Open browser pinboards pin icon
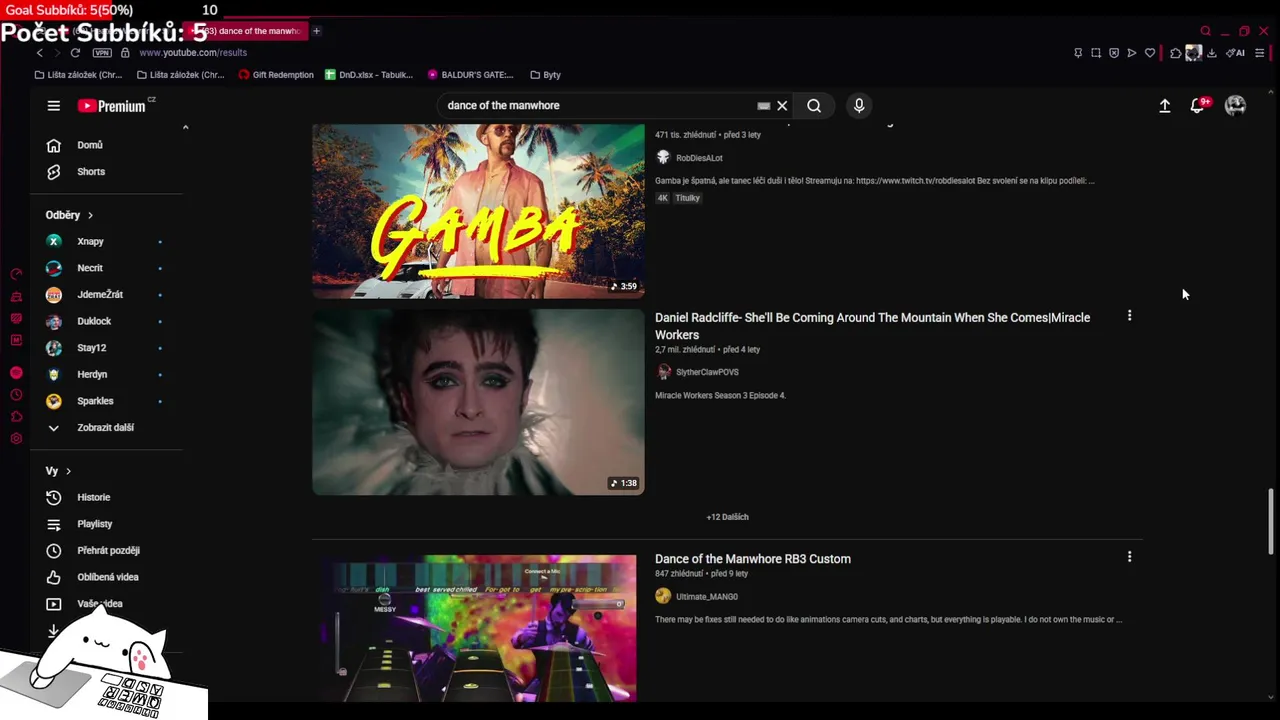Screen dimensions: 1280x720 tap(1078, 53)
